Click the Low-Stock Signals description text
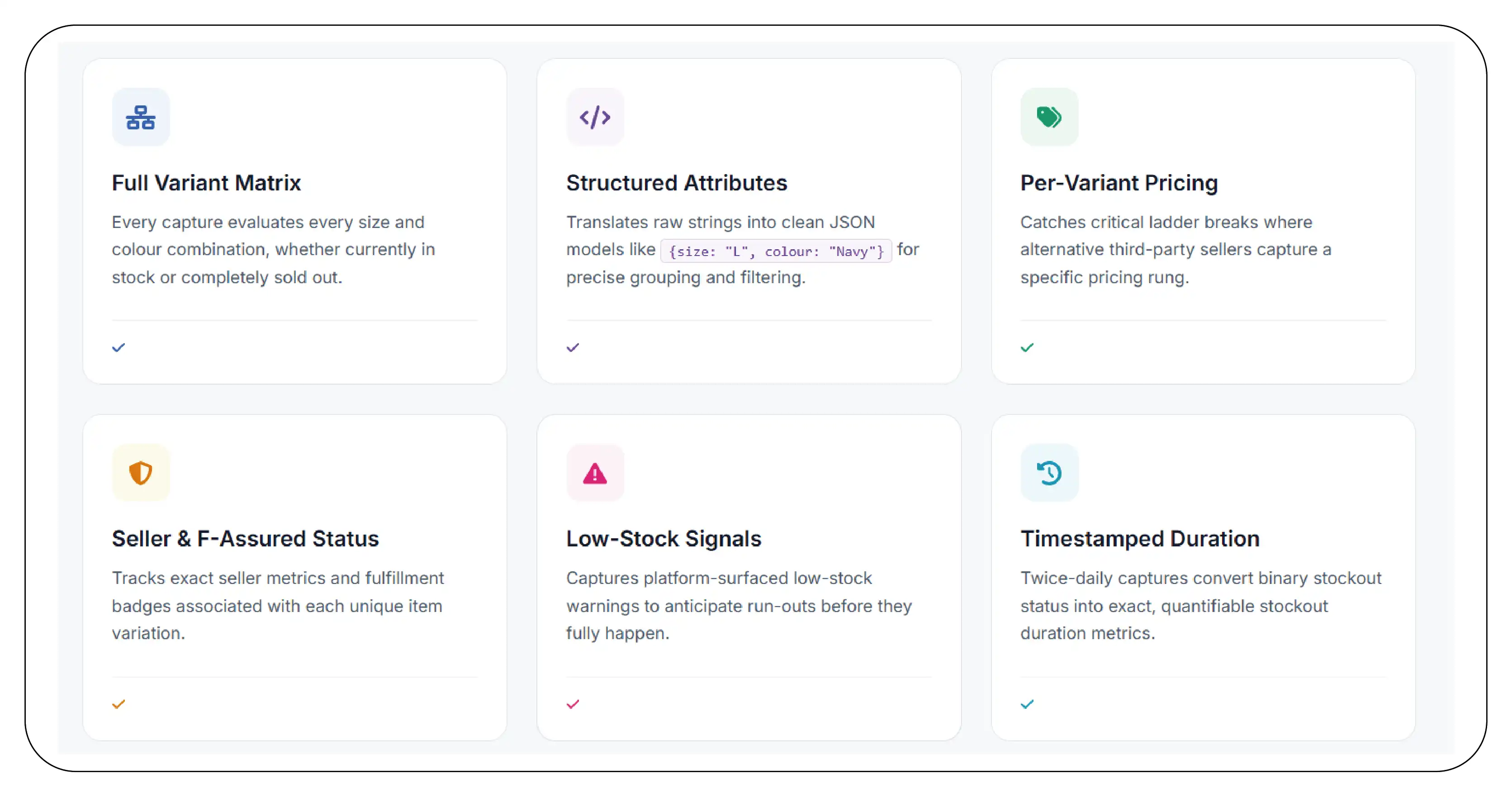Screen dimensions: 1512x797 pyautogui.click(x=739, y=606)
